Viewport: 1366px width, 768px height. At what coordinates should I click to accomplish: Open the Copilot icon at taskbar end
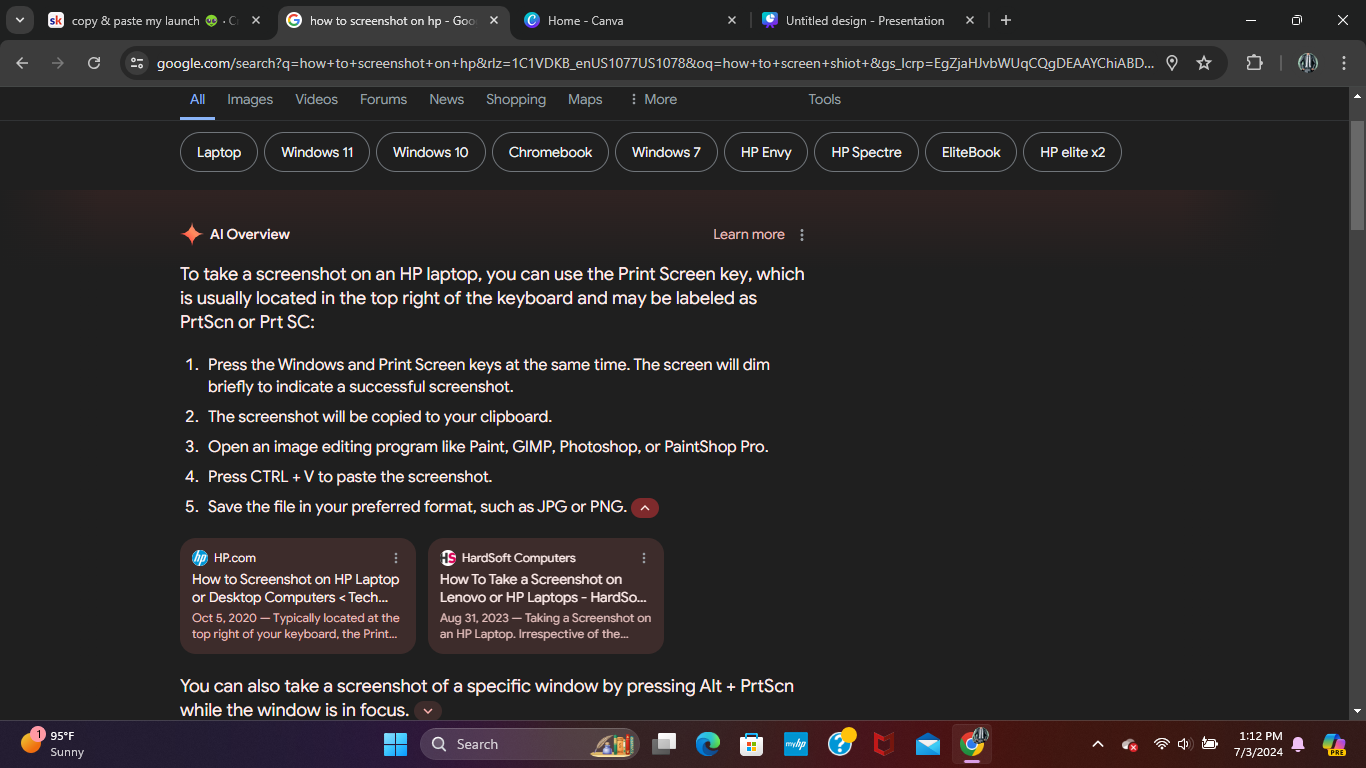tap(1334, 744)
